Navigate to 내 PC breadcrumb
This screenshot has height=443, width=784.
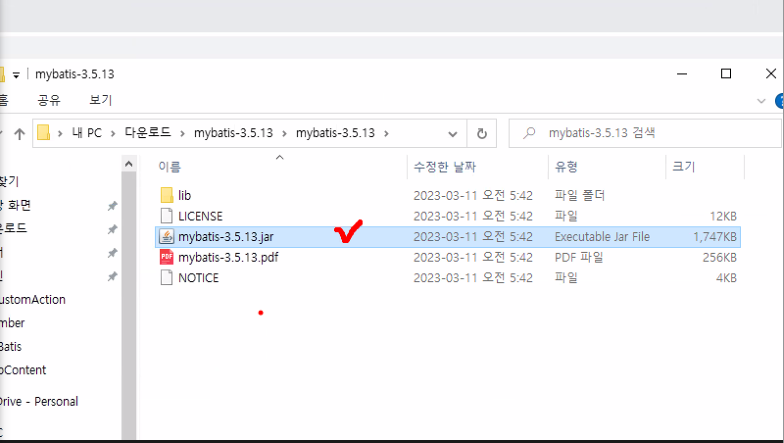pos(86,133)
